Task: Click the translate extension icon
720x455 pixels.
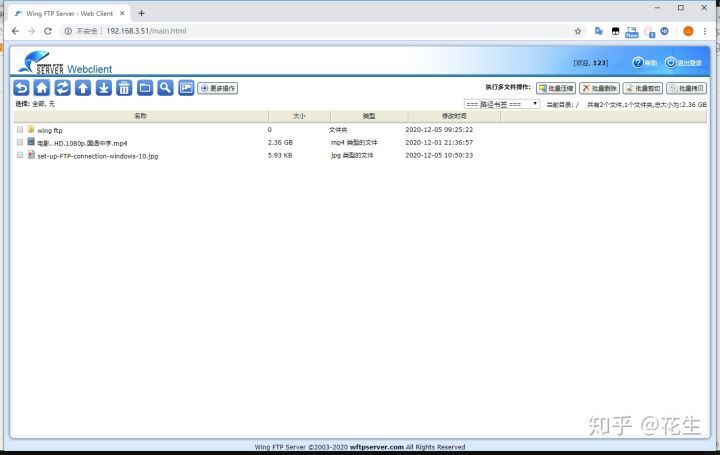Action: tap(598, 31)
